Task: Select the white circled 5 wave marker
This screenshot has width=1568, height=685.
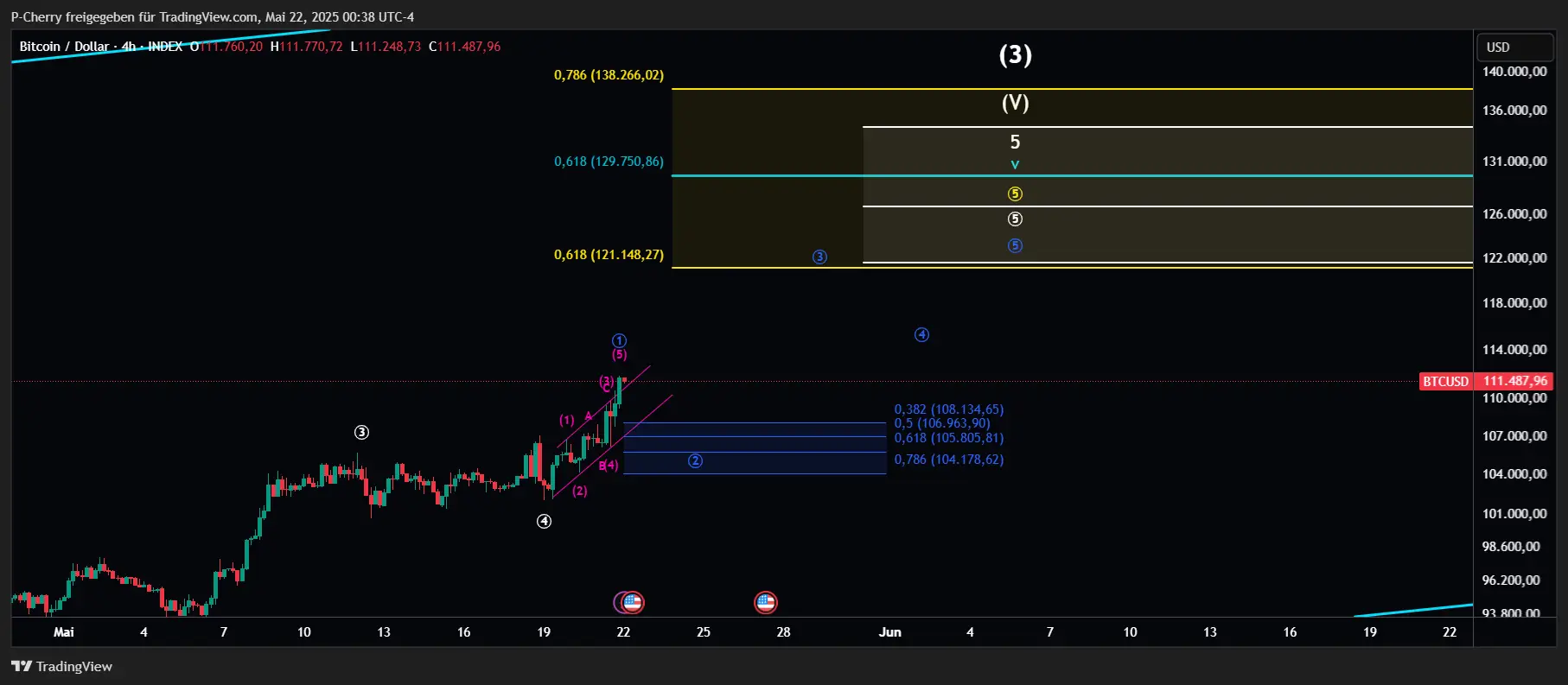Action: (x=1015, y=219)
